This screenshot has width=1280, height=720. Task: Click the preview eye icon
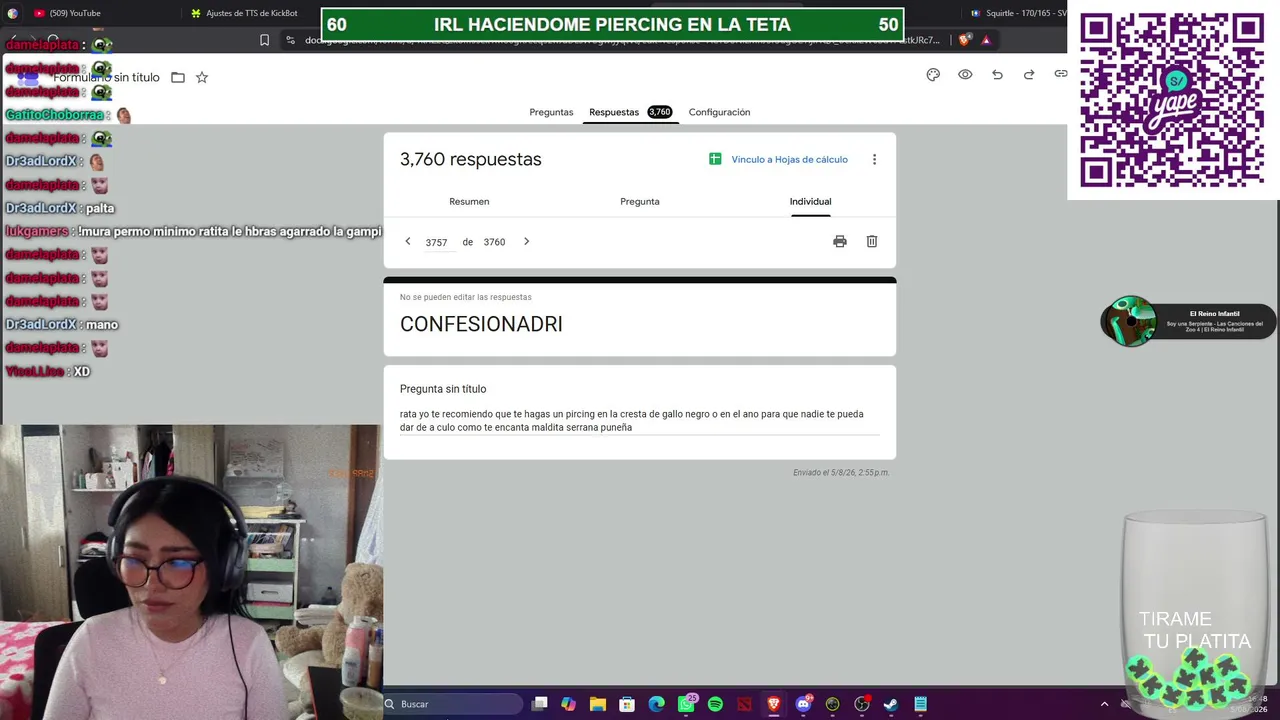(965, 75)
